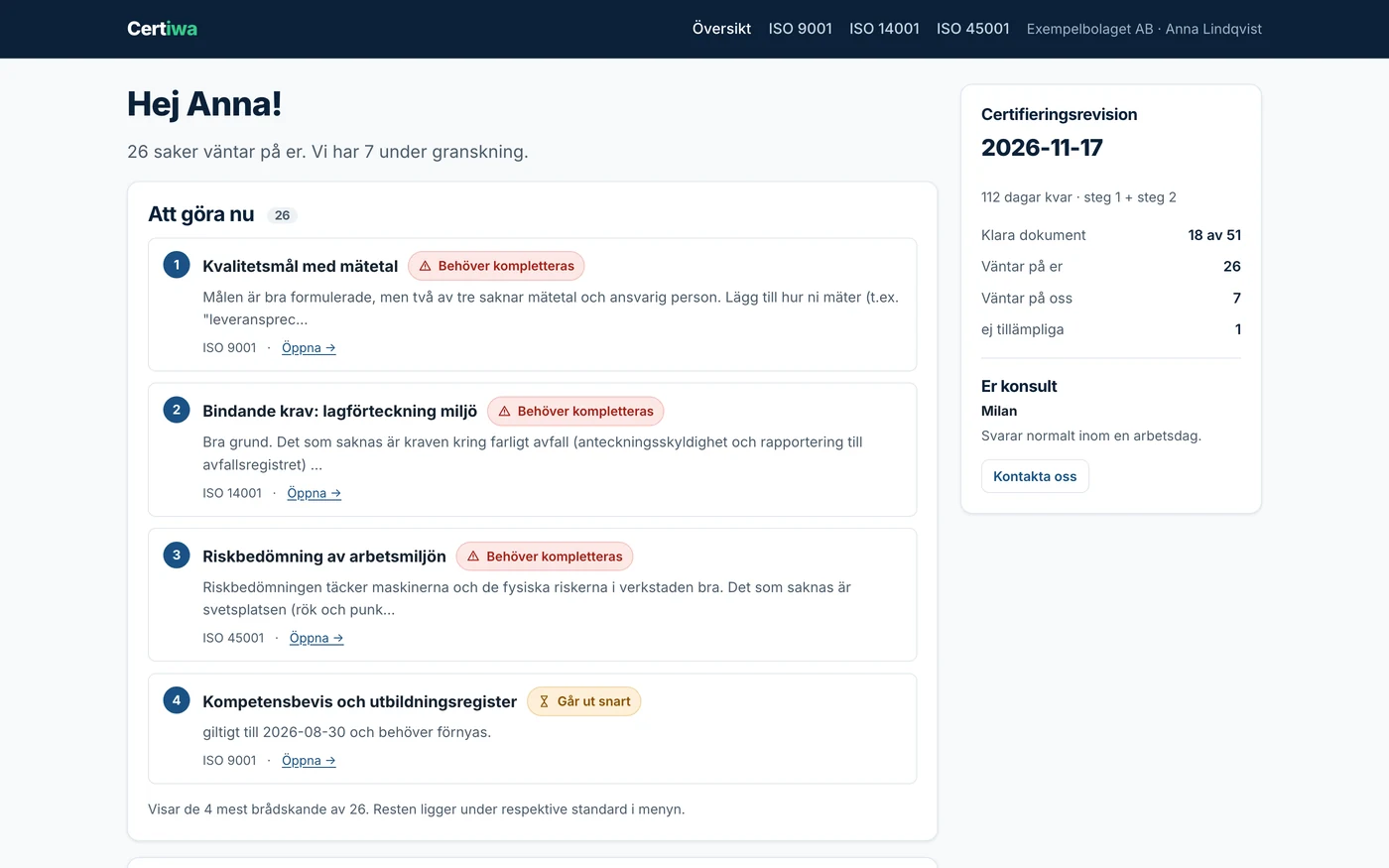Image resolution: width=1389 pixels, height=868 pixels.
Task: Click the warning badge on Bindande krav item
Action: click(x=575, y=411)
